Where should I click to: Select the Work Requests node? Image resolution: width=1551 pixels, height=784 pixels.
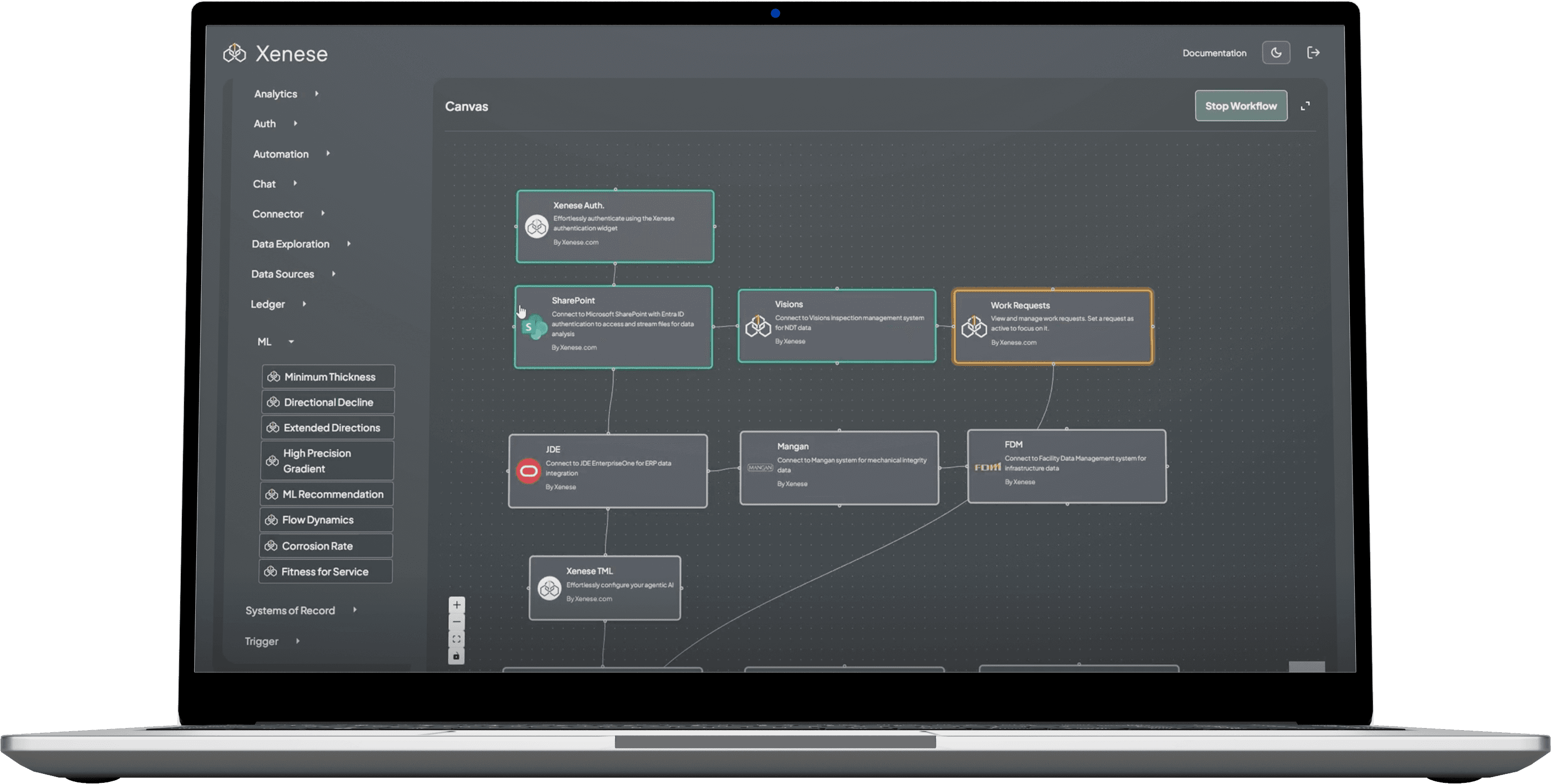click(x=1052, y=327)
